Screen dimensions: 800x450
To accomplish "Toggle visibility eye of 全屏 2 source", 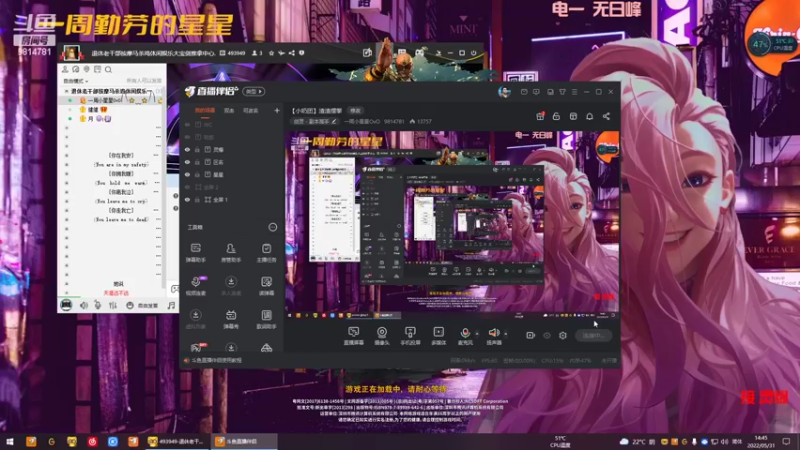I will pyautogui.click(x=187, y=187).
